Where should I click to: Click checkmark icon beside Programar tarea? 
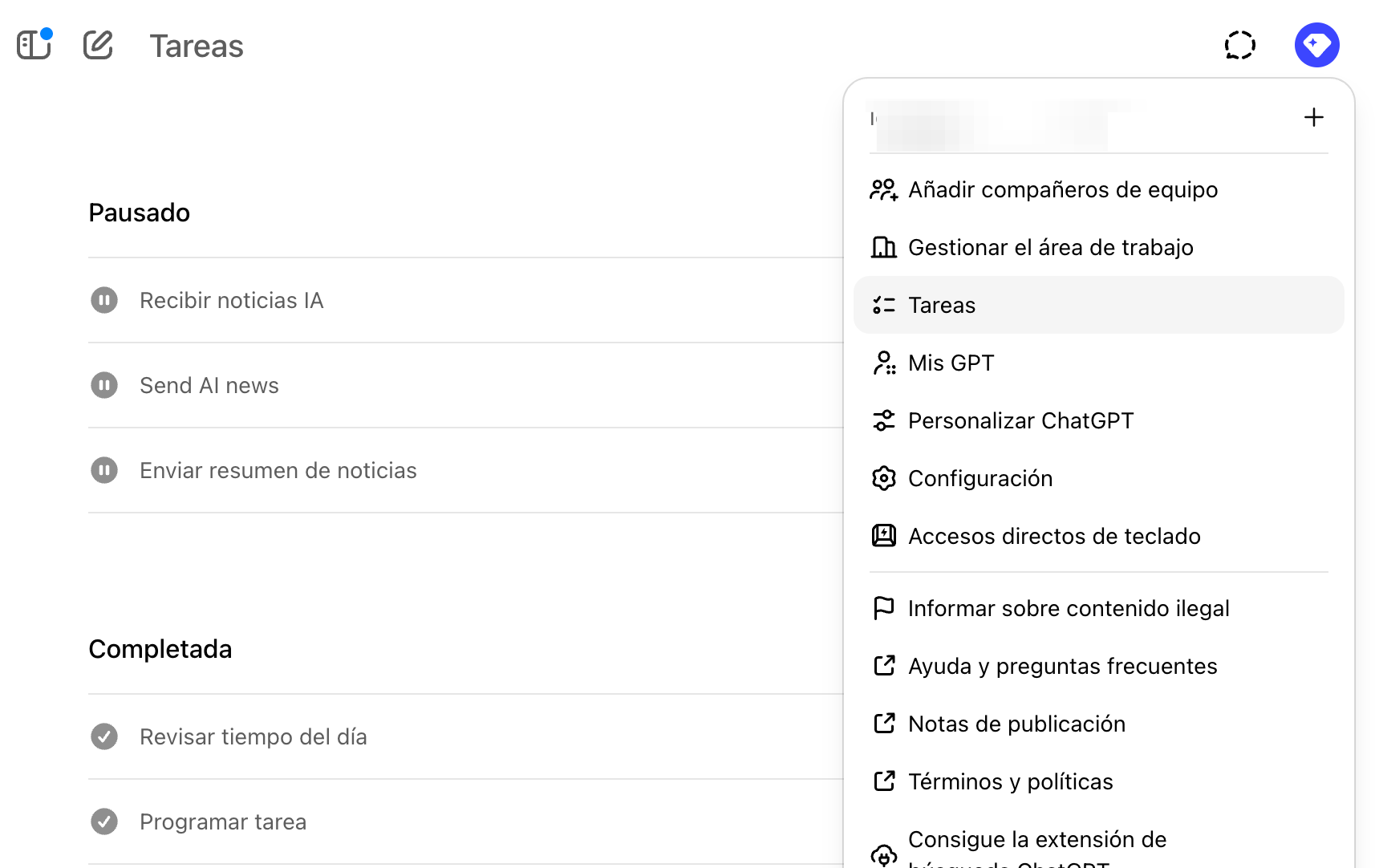(x=104, y=821)
